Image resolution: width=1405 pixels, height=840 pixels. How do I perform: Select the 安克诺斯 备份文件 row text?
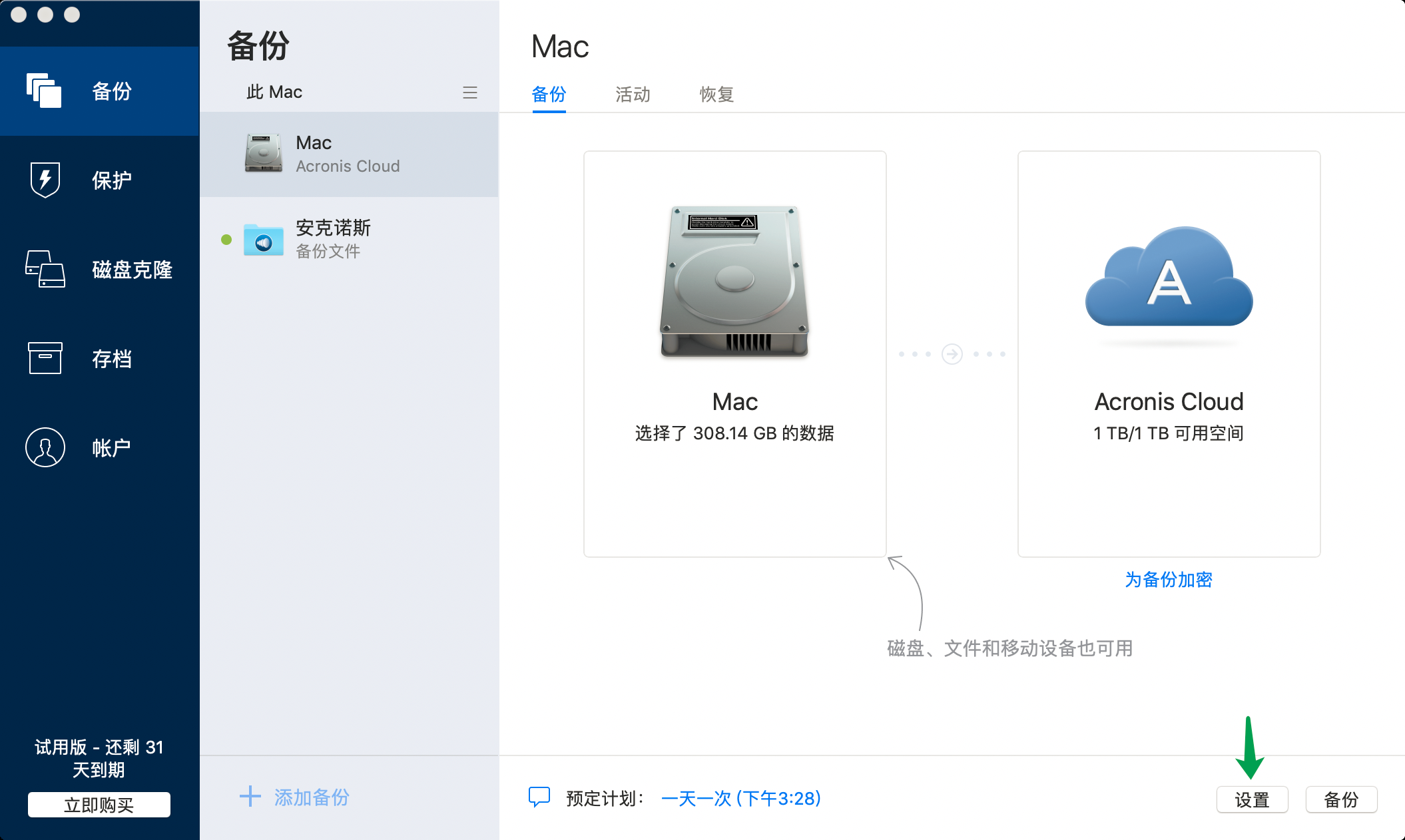333,239
